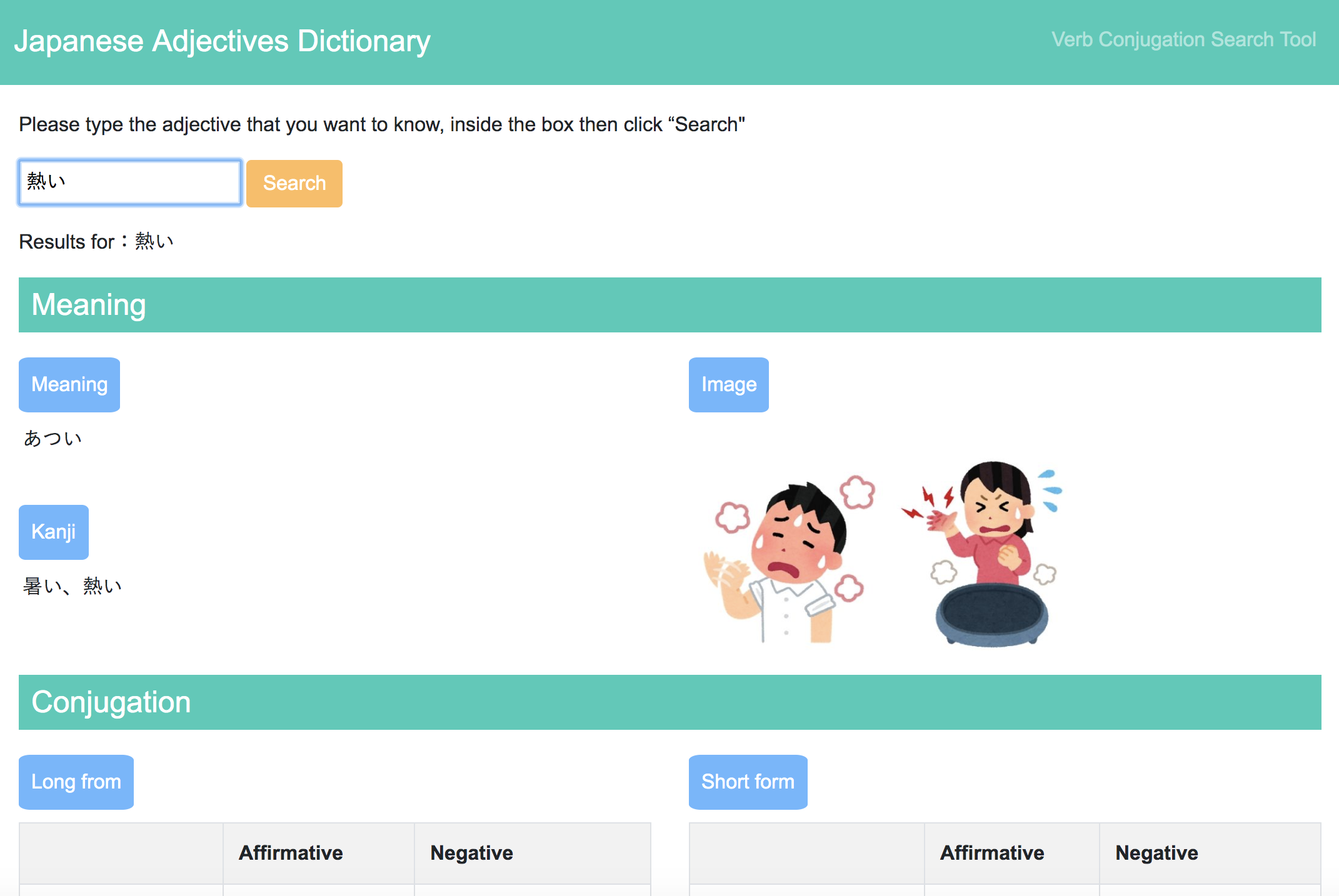Click the Long from label button
The image size is (1339, 896).
(76, 782)
